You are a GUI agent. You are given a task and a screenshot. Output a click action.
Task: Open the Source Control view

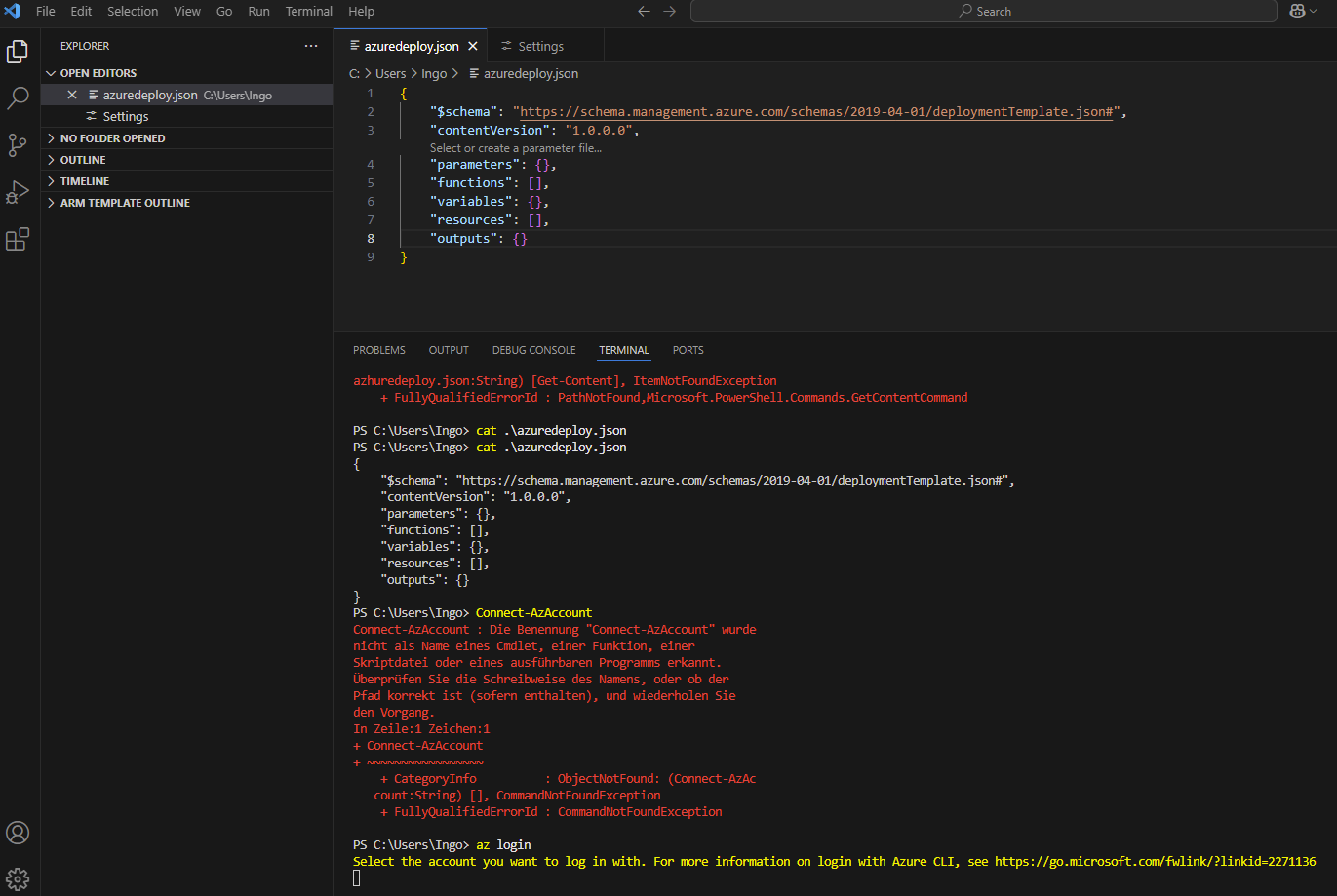[x=16, y=144]
